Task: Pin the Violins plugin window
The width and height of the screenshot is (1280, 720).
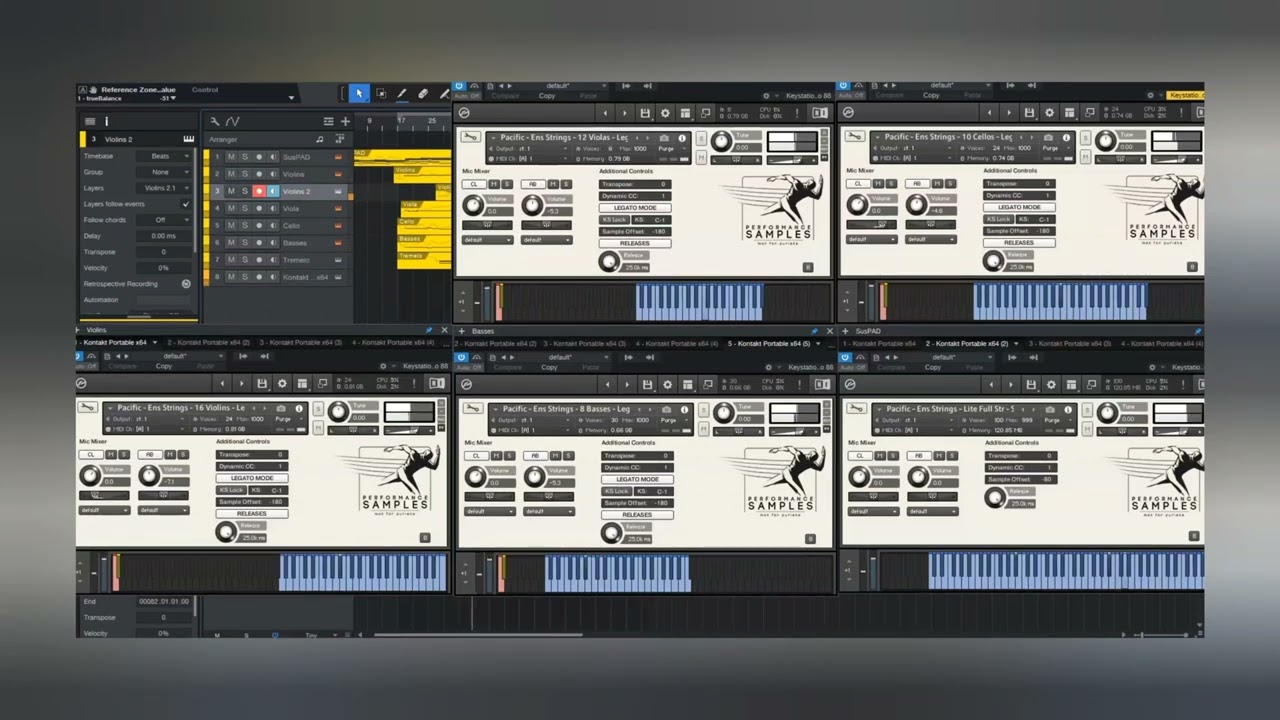Action: [x=430, y=330]
